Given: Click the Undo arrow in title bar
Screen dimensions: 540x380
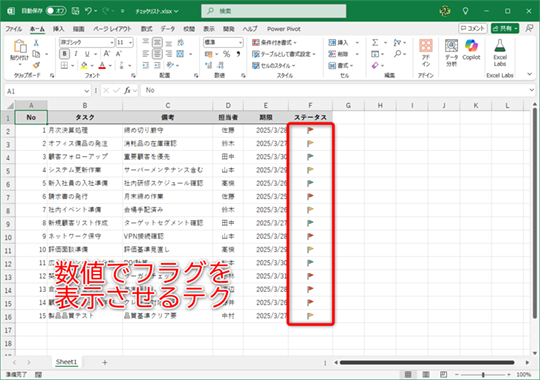Looking at the screenshot, I should (89, 11).
